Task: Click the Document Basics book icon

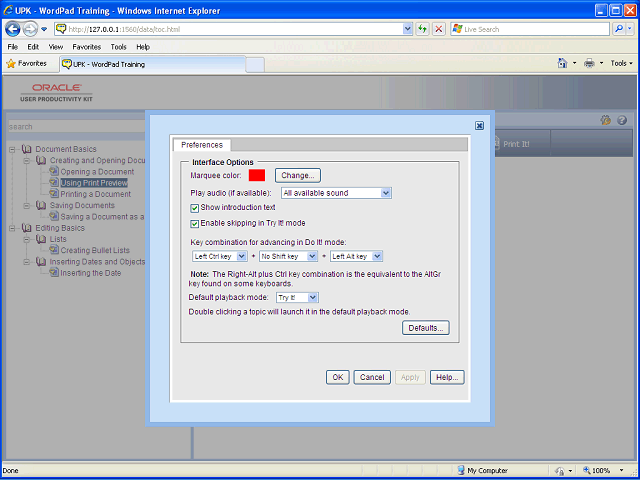Action: (x=27, y=149)
